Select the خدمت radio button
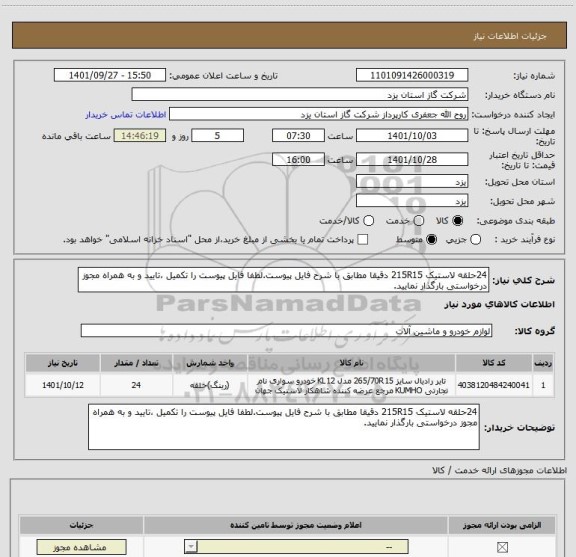This screenshot has width=576, height=557. 419,220
